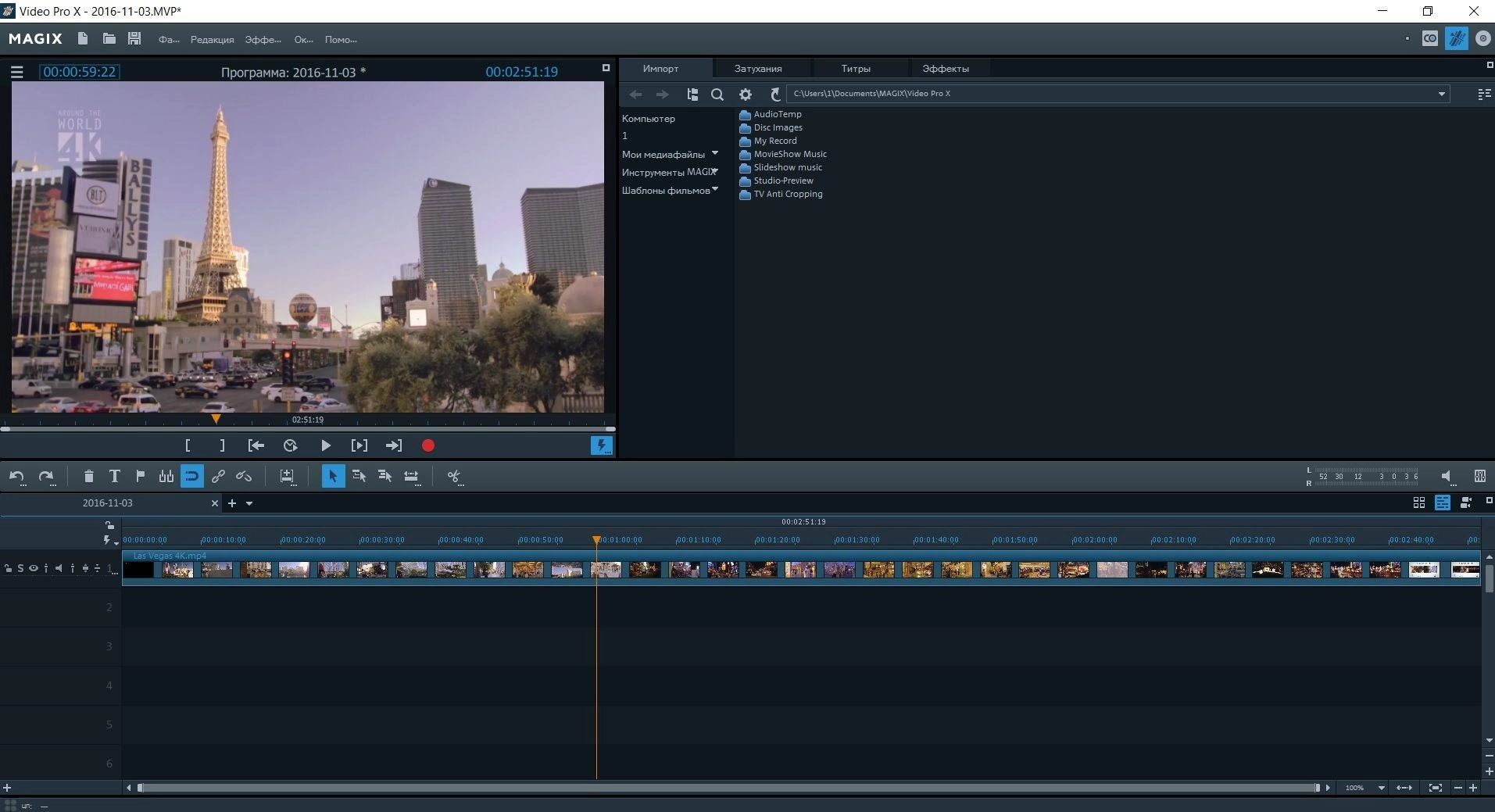Select the stretch mouse mode tool
The image size is (1495, 812).
[411, 476]
